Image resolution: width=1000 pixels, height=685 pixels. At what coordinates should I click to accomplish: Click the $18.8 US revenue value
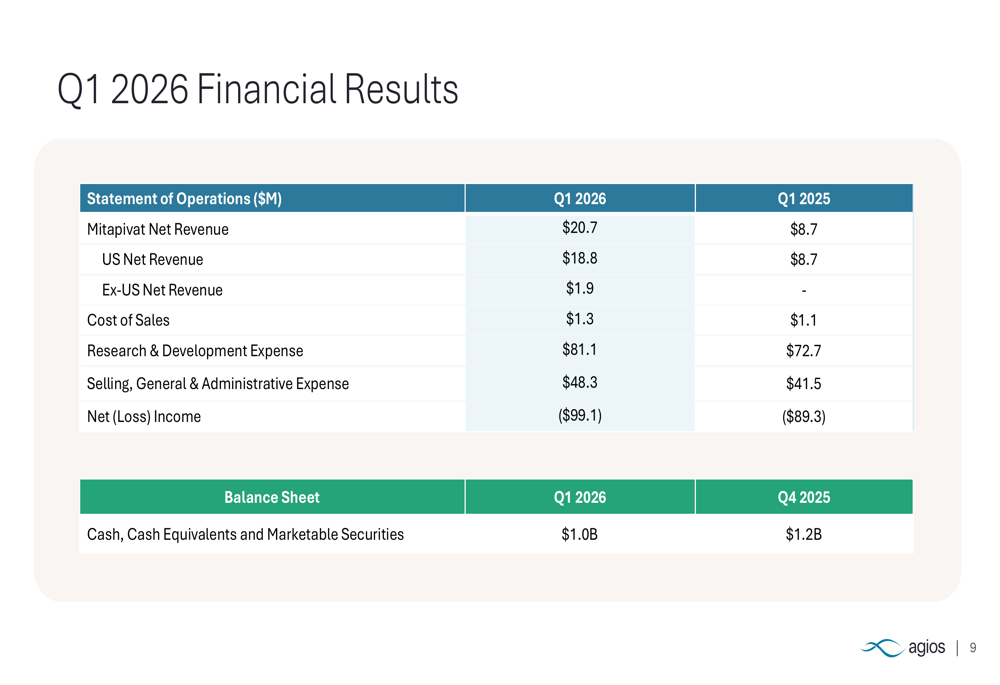point(580,258)
